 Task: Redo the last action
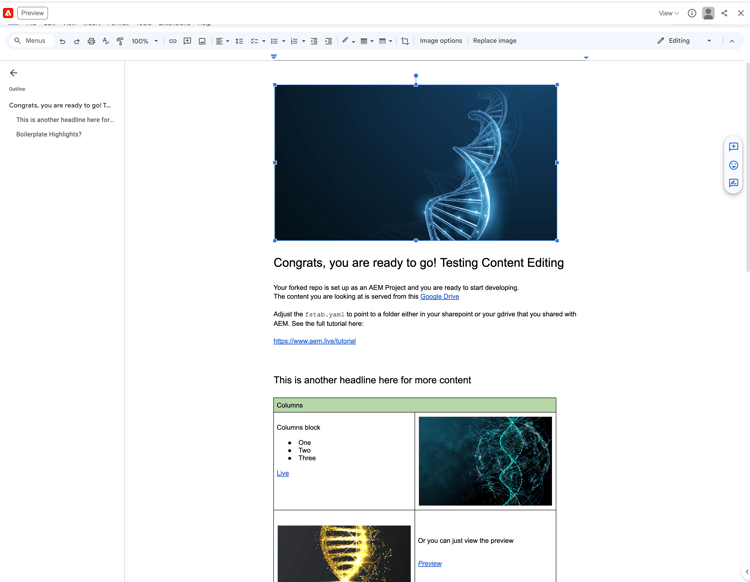coord(77,41)
